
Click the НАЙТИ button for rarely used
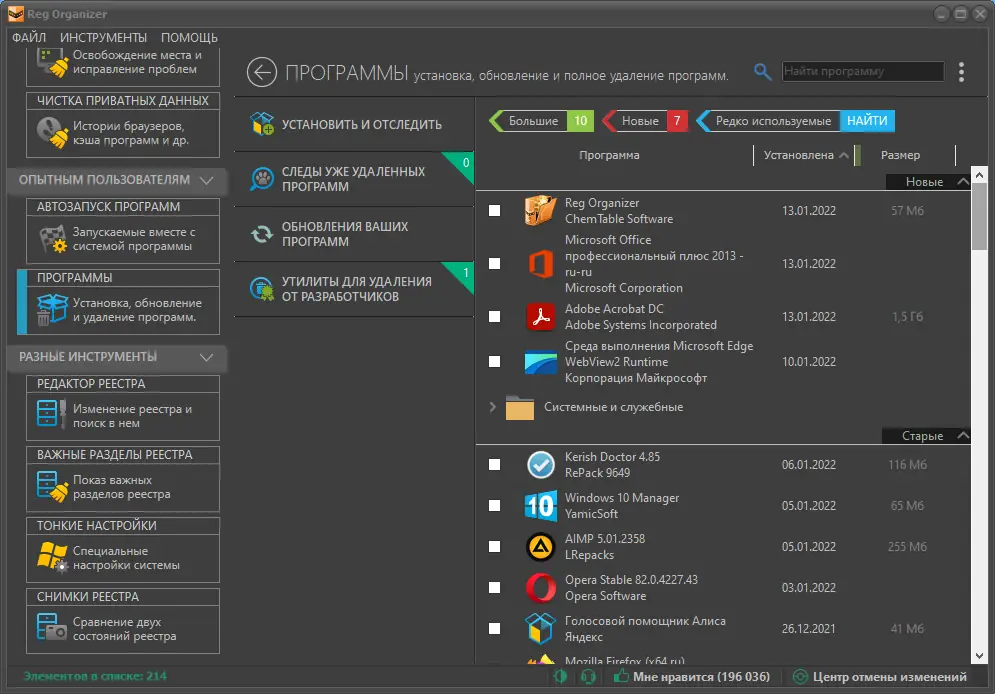point(867,121)
